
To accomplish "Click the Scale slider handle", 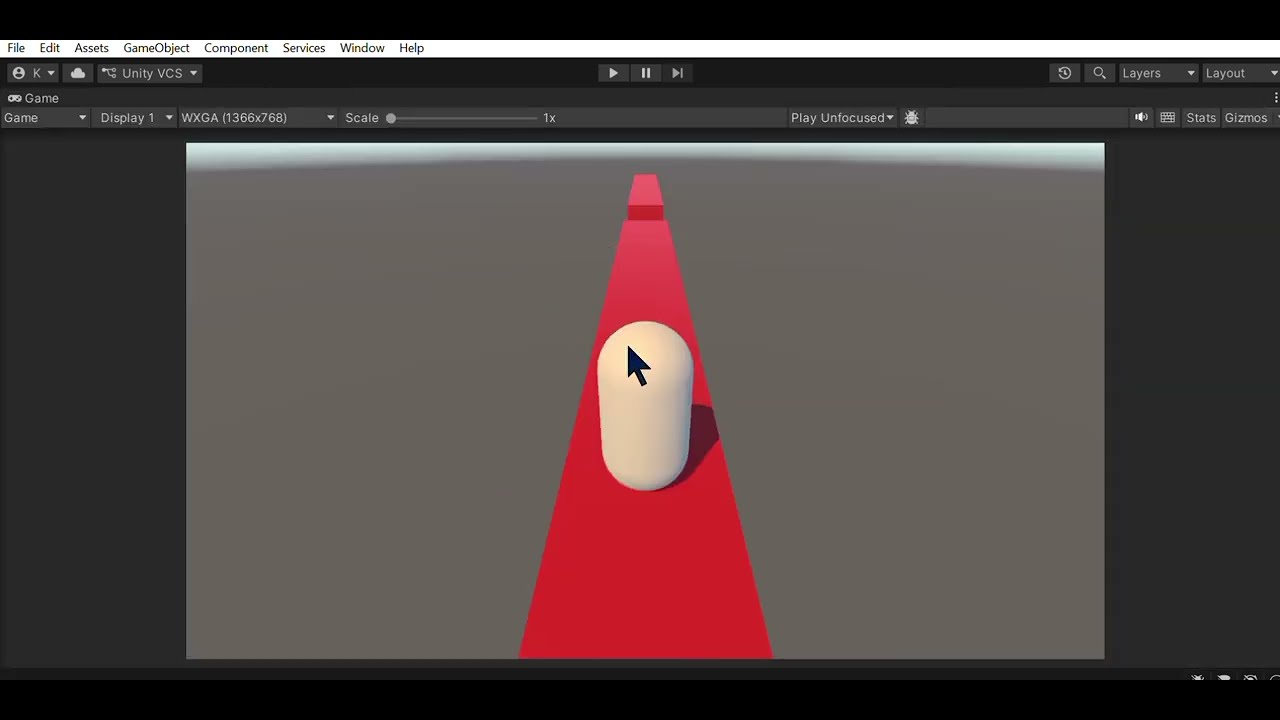I will coord(391,118).
